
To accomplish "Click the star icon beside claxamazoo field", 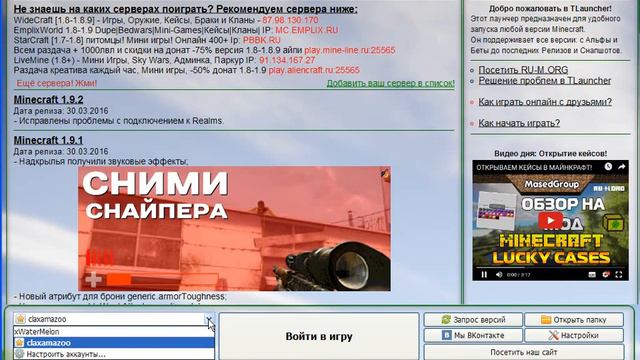I will coord(20,319).
